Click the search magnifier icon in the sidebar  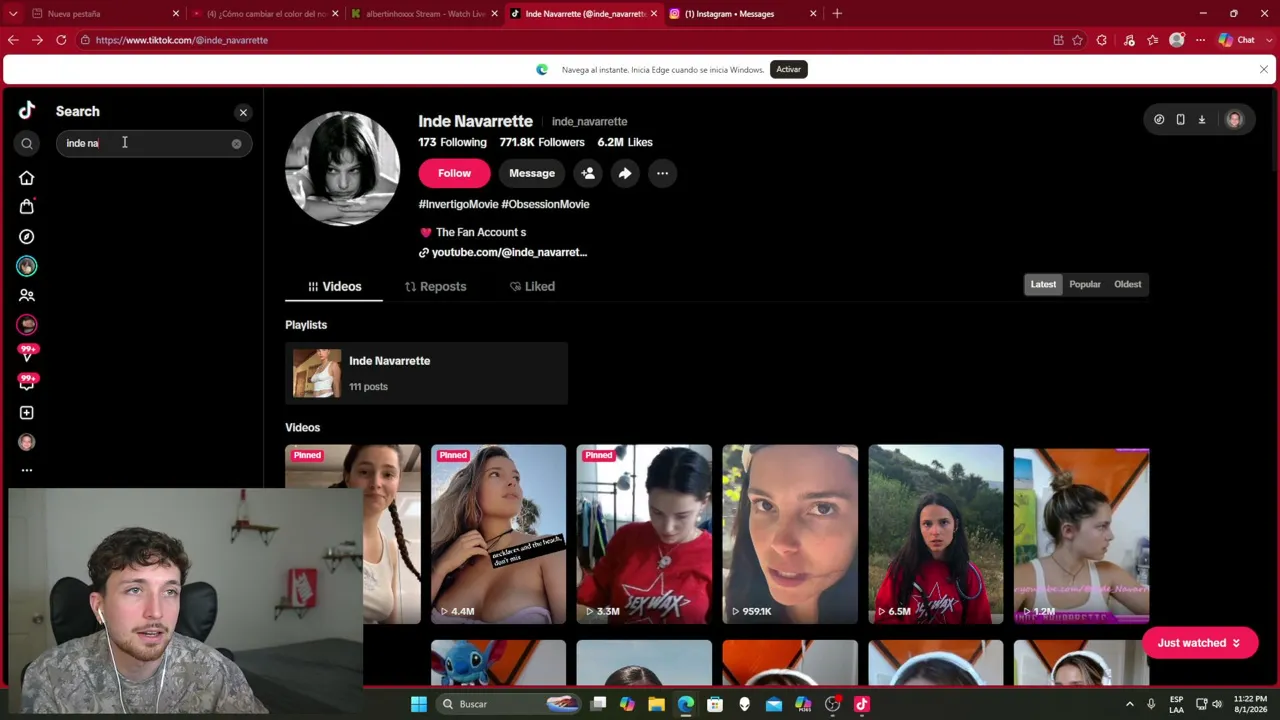click(x=27, y=143)
